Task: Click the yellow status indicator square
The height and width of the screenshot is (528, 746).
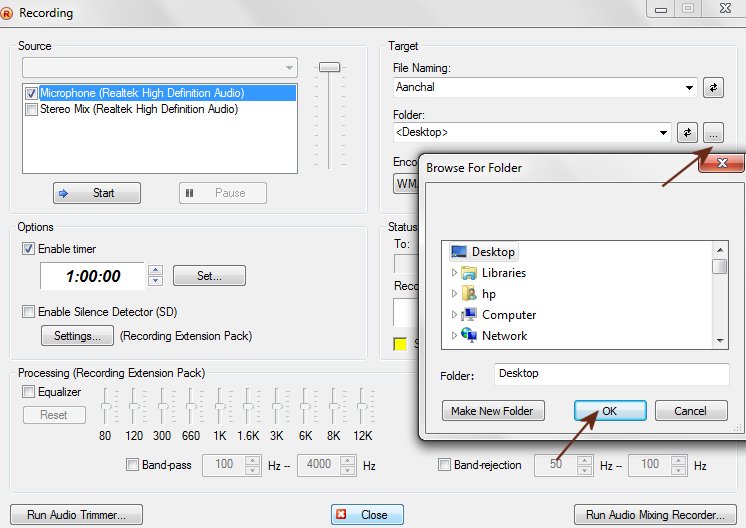Action: pyautogui.click(x=400, y=344)
